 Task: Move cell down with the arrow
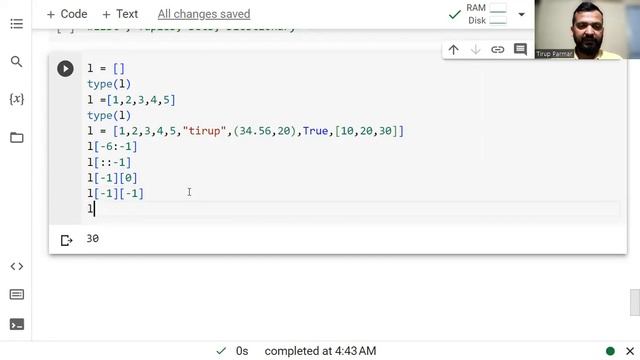476,50
